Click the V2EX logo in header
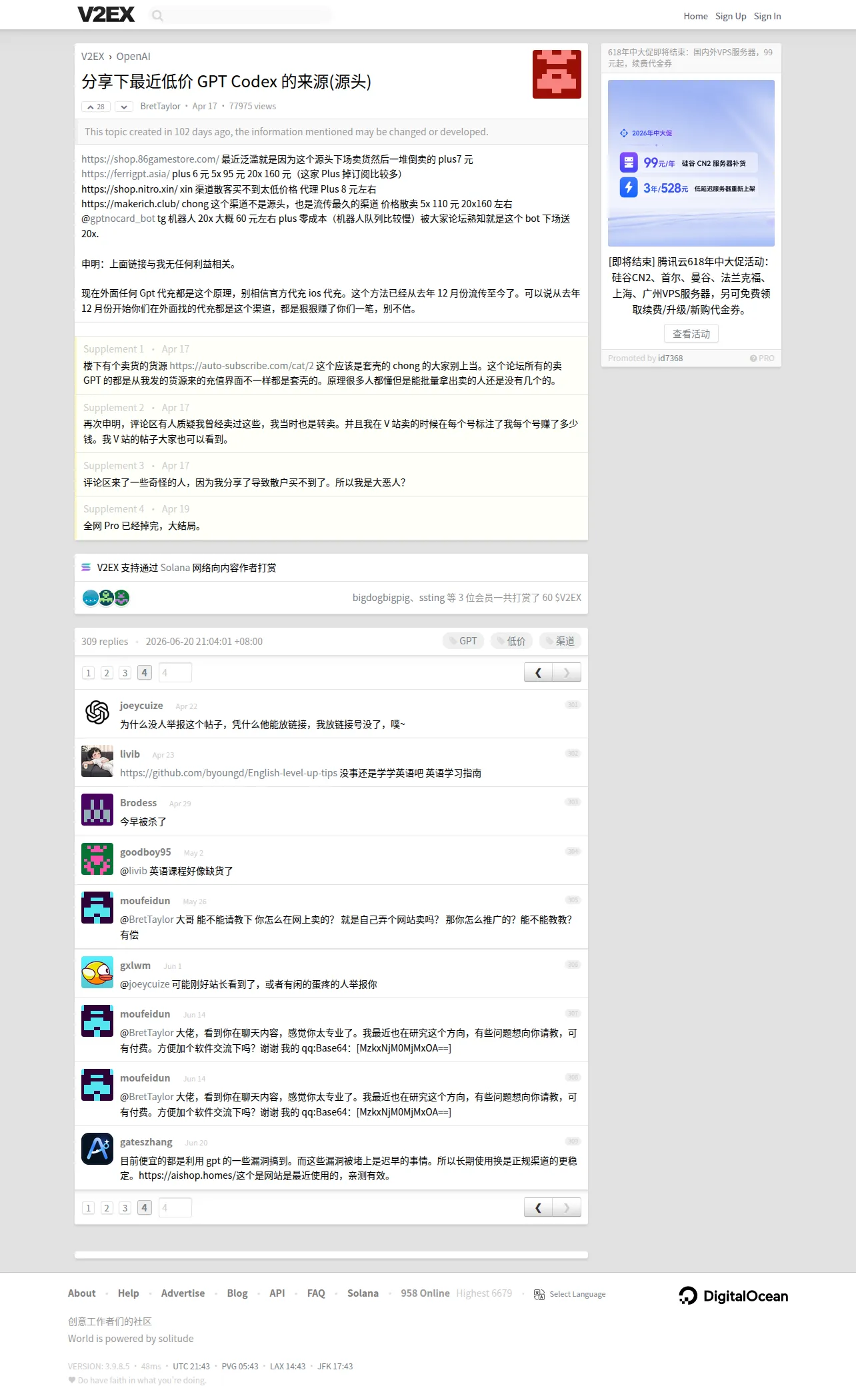856x1400 pixels. point(106,15)
